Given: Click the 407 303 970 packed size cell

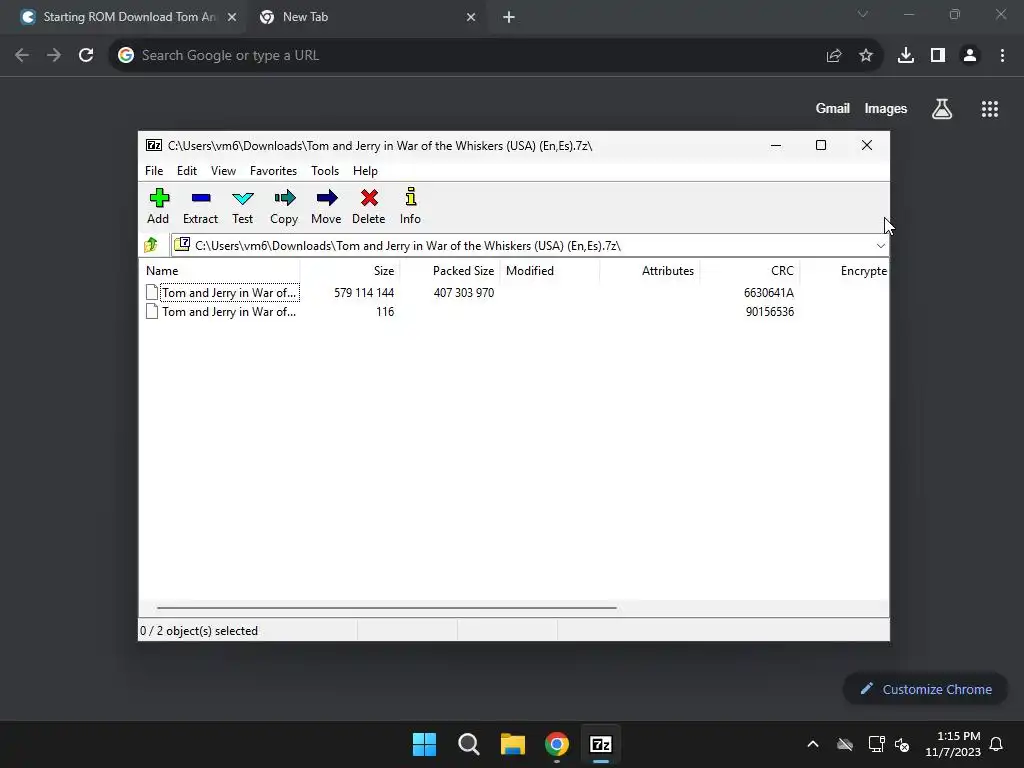Looking at the screenshot, I should (x=464, y=293).
